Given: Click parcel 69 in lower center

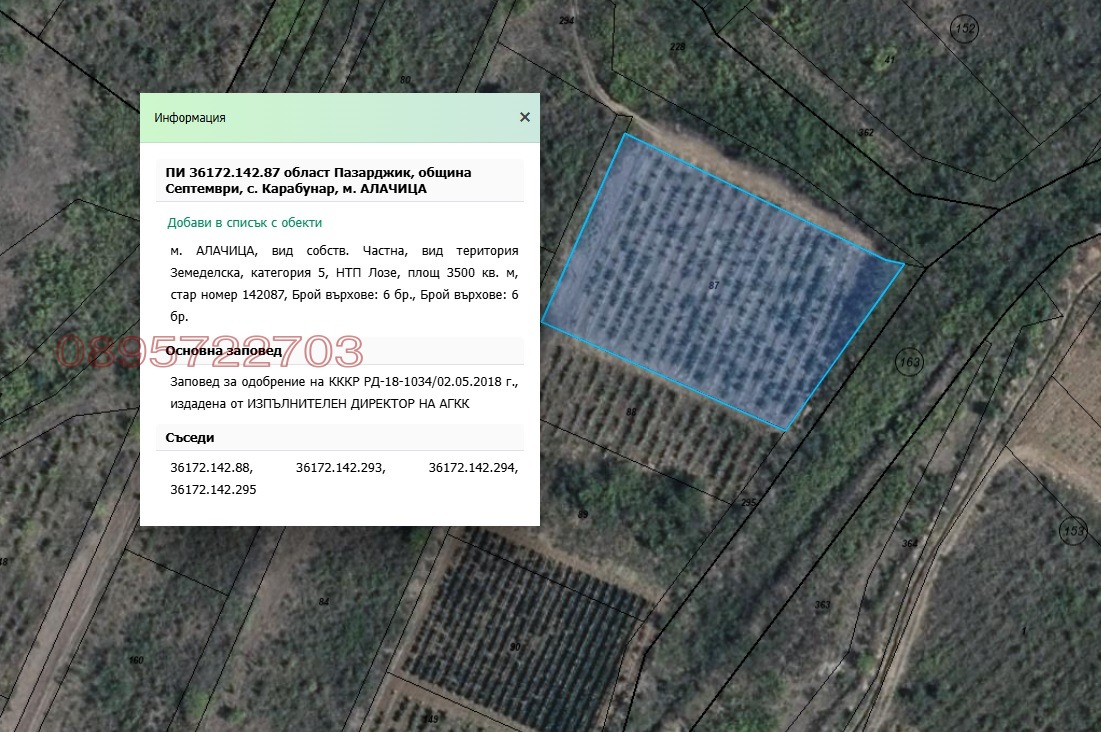Looking at the screenshot, I should pos(581,516).
